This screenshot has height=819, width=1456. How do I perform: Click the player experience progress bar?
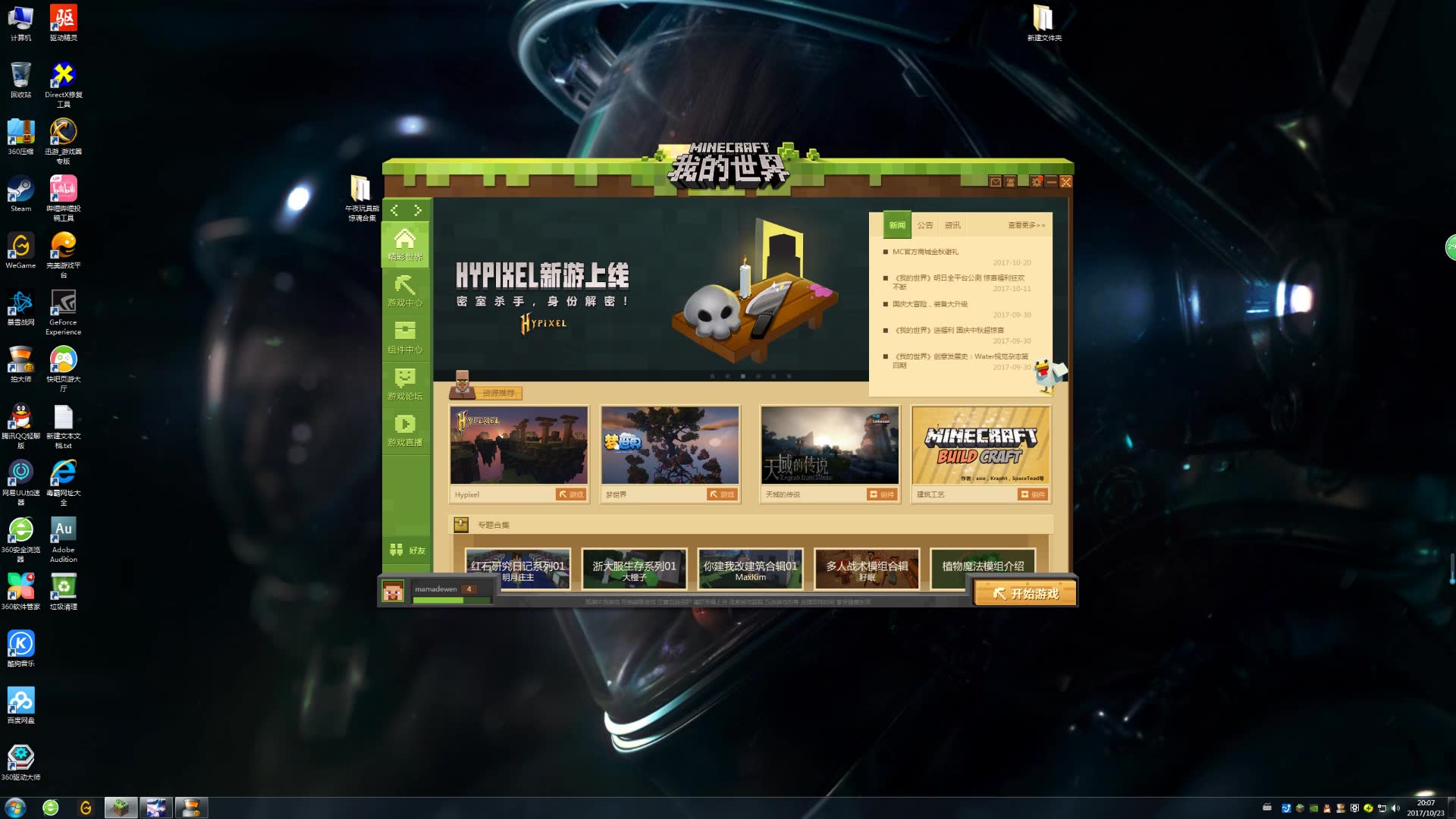(451, 600)
